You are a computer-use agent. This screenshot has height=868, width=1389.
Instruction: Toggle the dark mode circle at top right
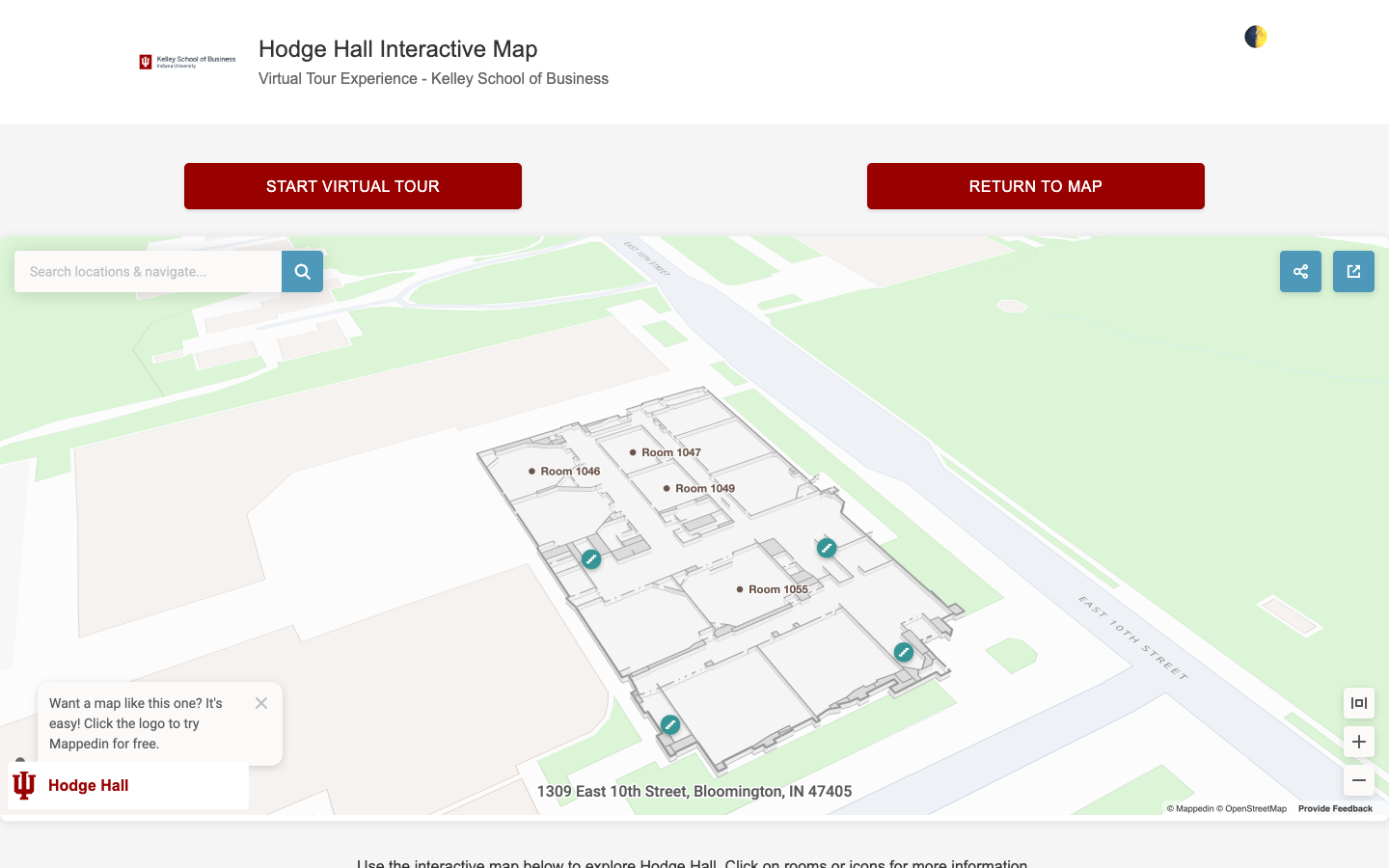pyautogui.click(x=1254, y=36)
